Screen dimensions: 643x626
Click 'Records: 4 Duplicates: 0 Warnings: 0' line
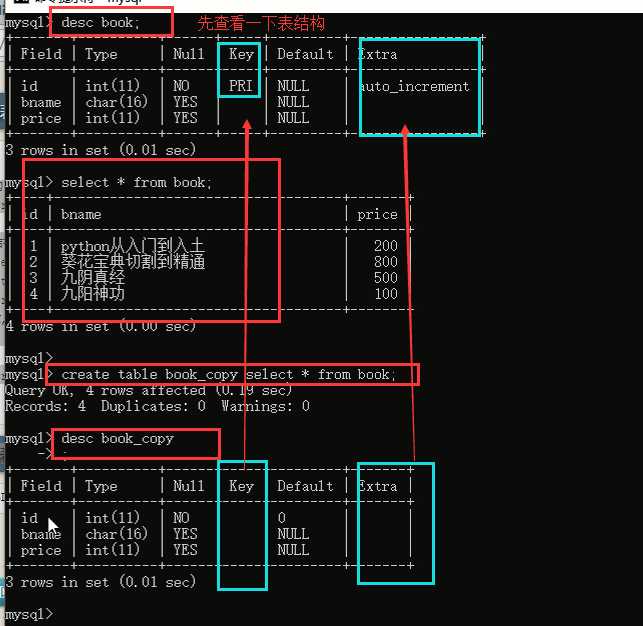pyautogui.click(x=157, y=406)
